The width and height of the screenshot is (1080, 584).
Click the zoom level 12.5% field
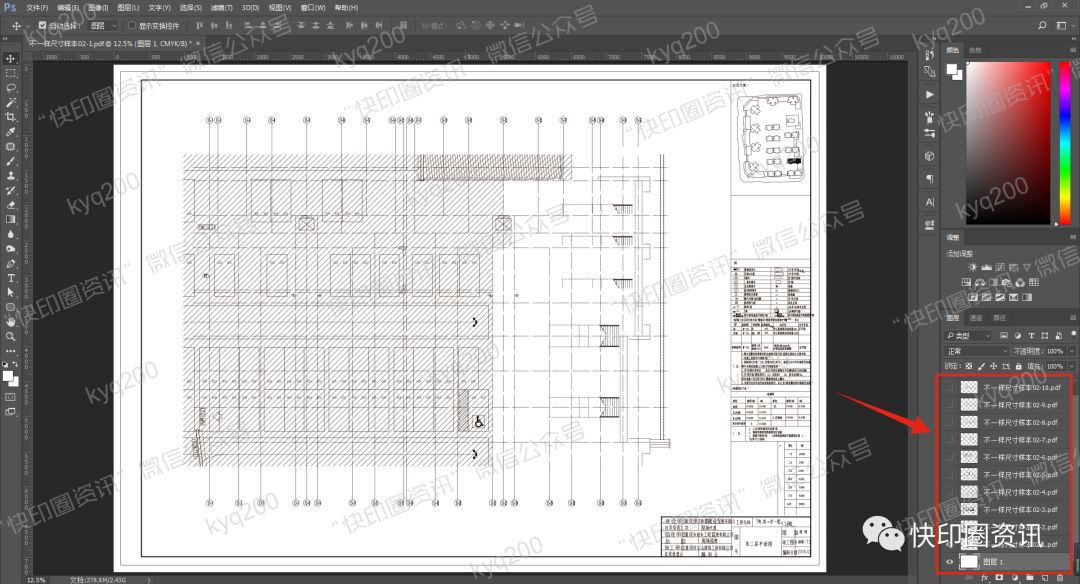tap(36, 581)
